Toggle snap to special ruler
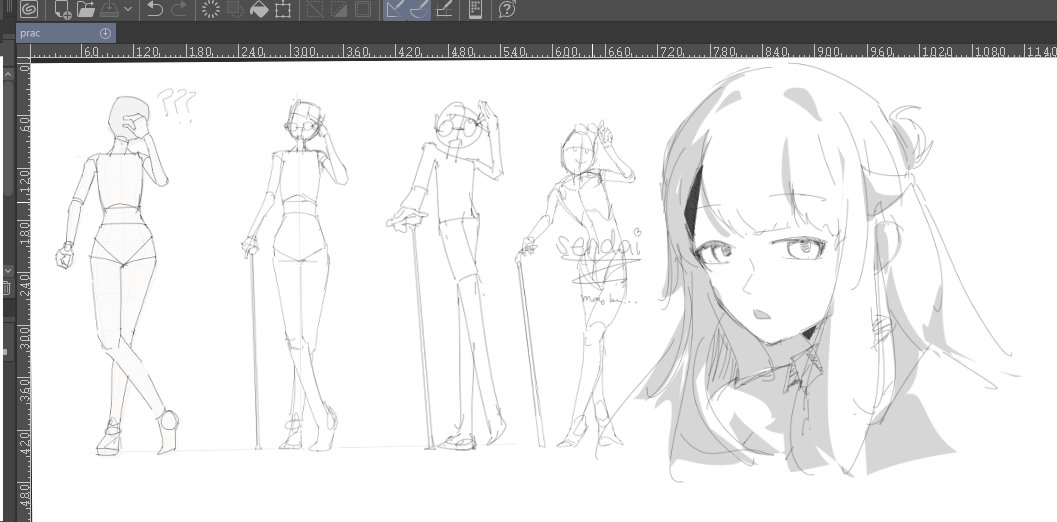This screenshot has height=522, width=1057. point(419,9)
